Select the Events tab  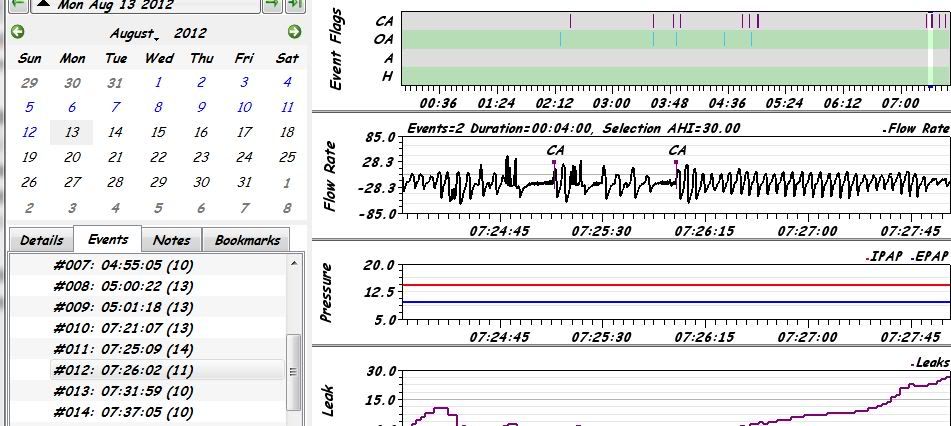coord(108,240)
